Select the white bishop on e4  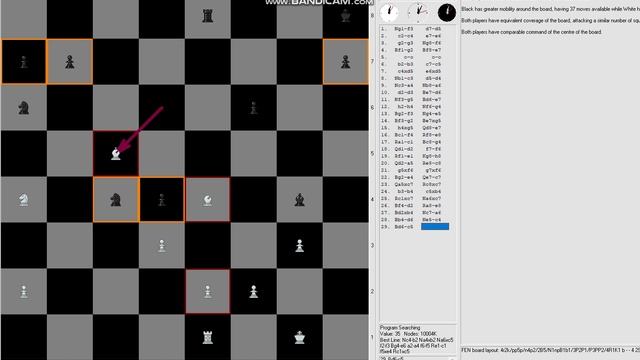(208, 200)
